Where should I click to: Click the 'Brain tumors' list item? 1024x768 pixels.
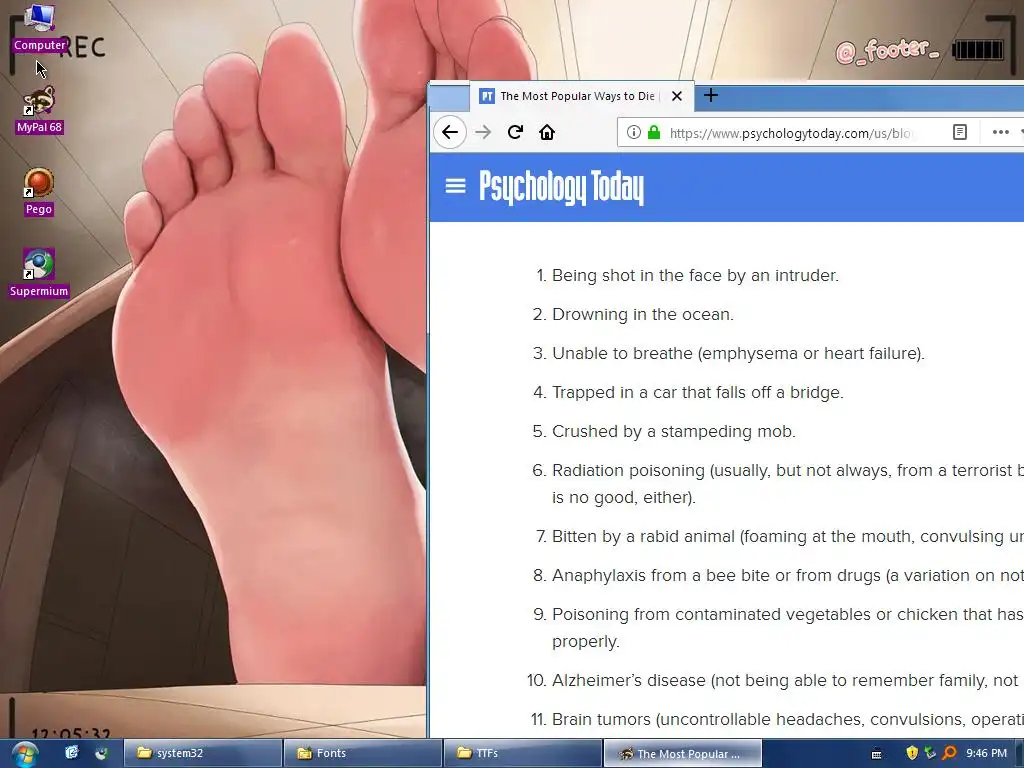click(788, 720)
